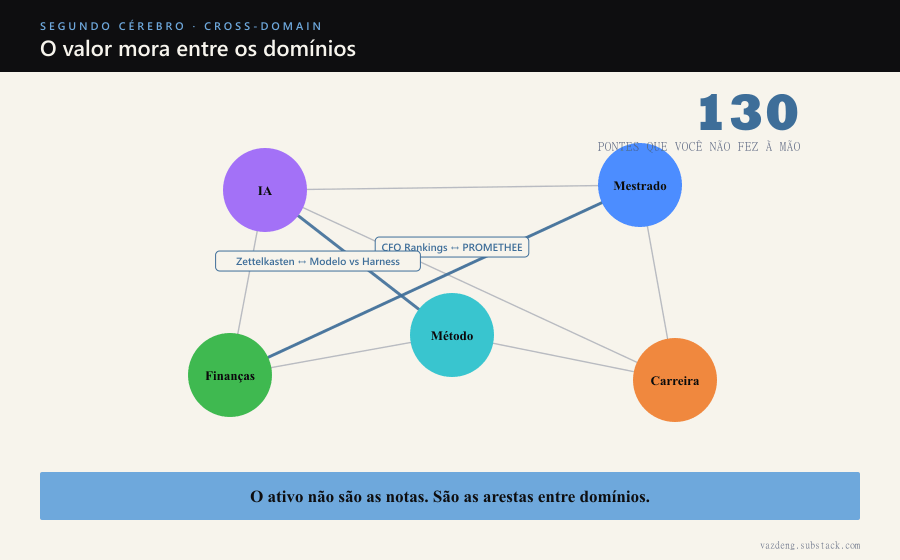
Task: Select the orange Carreira node
Action: [x=675, y=380]
